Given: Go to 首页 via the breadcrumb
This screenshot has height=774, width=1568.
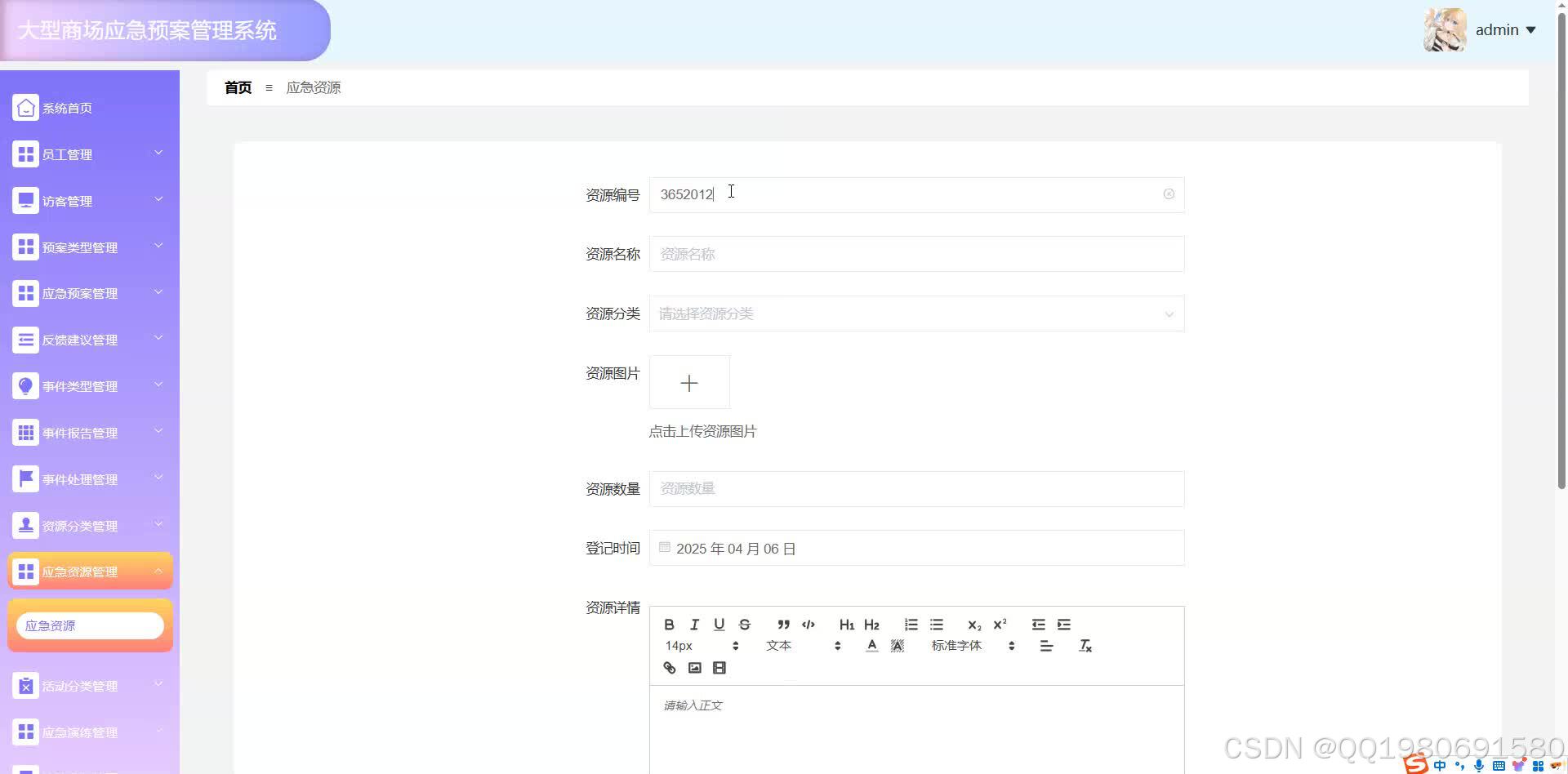Looking at the screenshot, I should coord(238,87).
